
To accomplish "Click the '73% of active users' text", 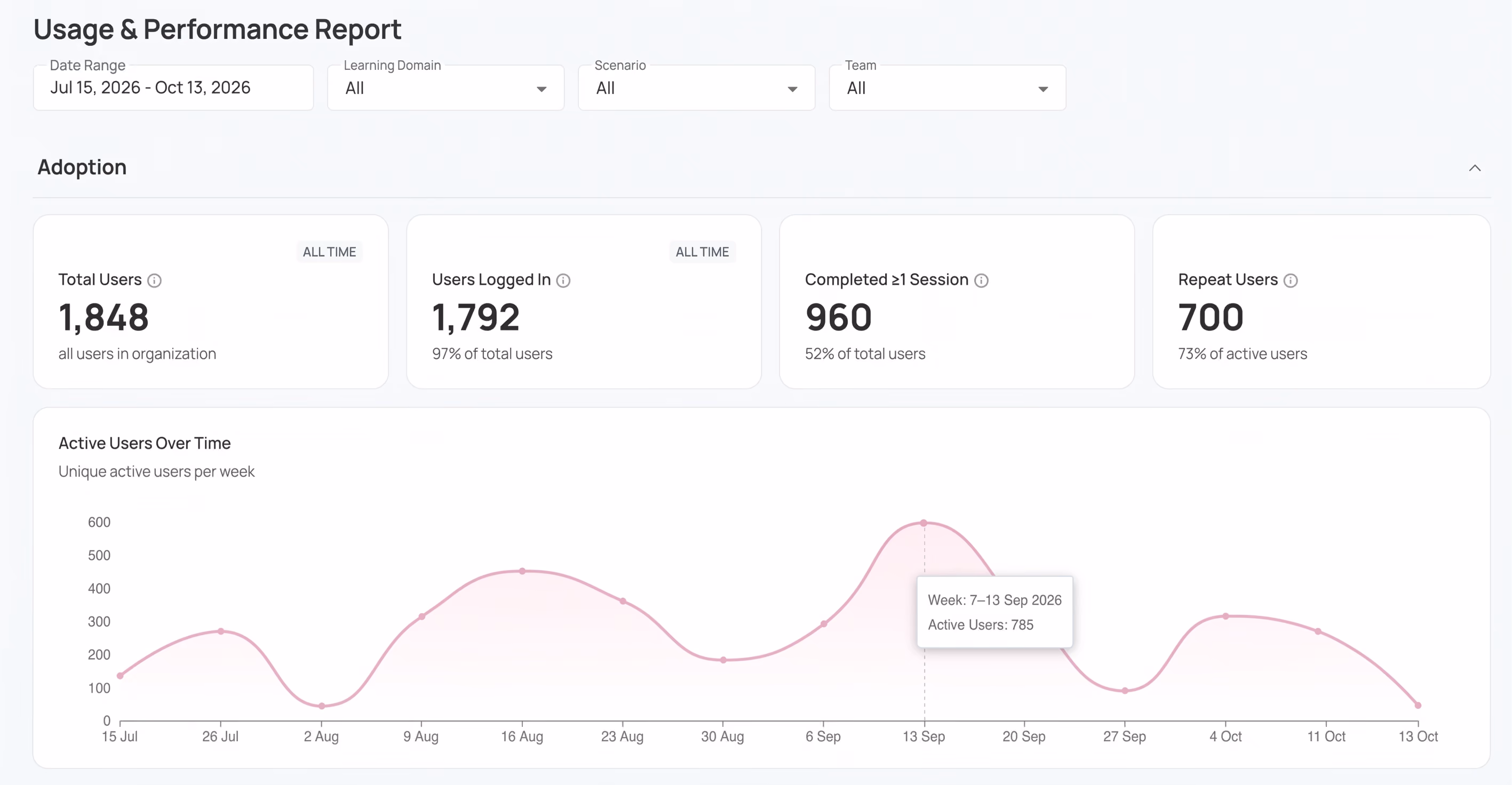I will coord(1243,354).
